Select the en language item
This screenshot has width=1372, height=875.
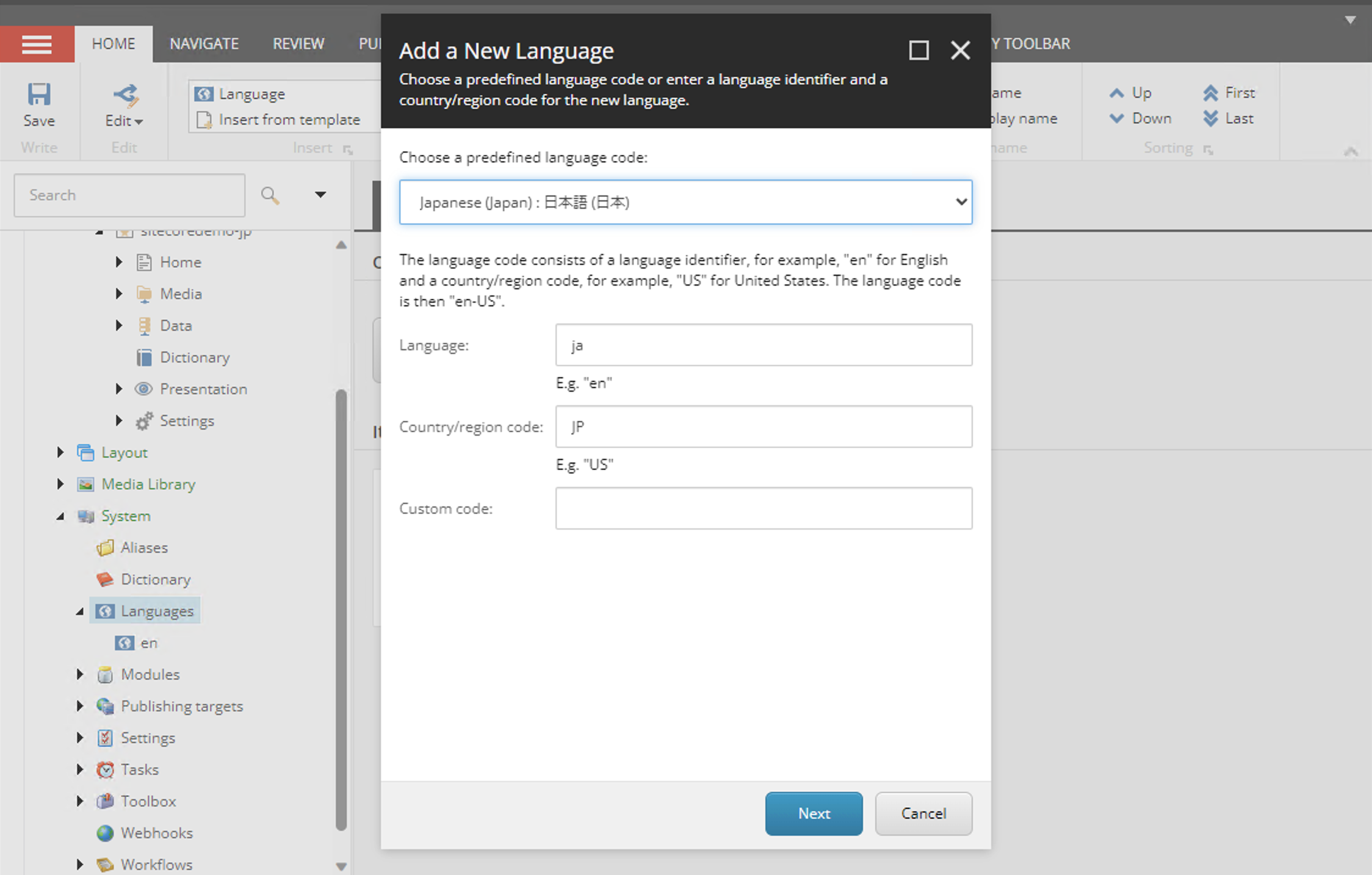click(137, 643)
